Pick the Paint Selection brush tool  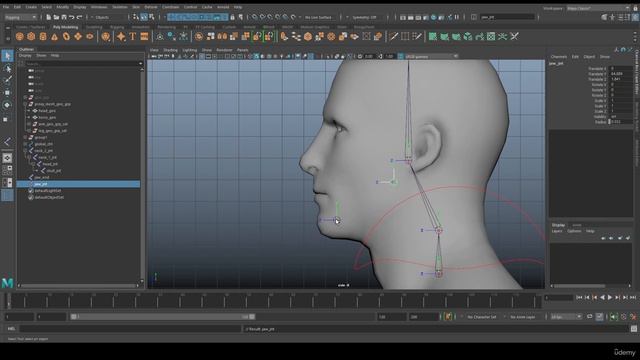point(7,80)
